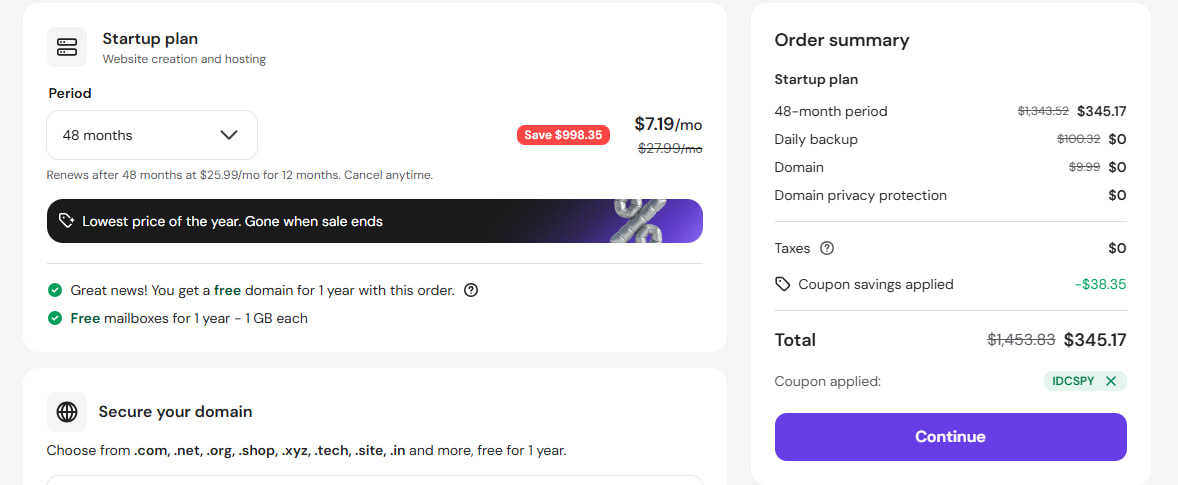Remove the IDCSPY coupon with the X
The height and width of the screenshot is (485, 1178).
point(1111,381)
